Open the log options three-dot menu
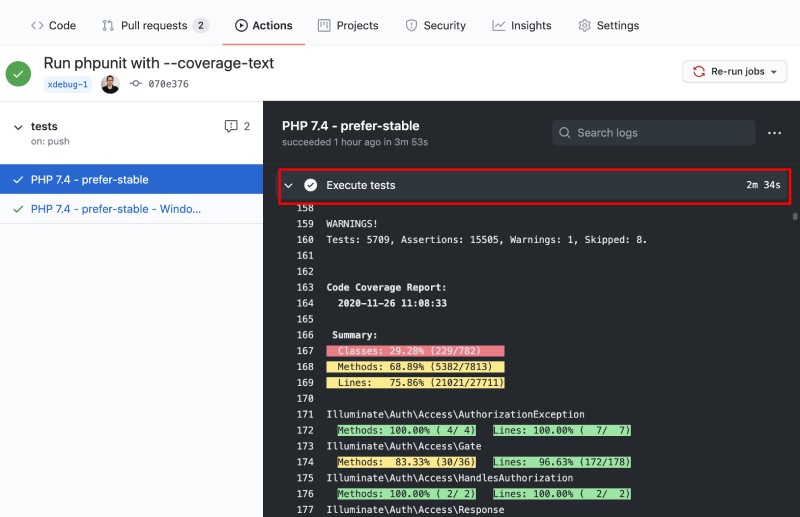Screen dimensions: 800x517 (x=774, y=133)
